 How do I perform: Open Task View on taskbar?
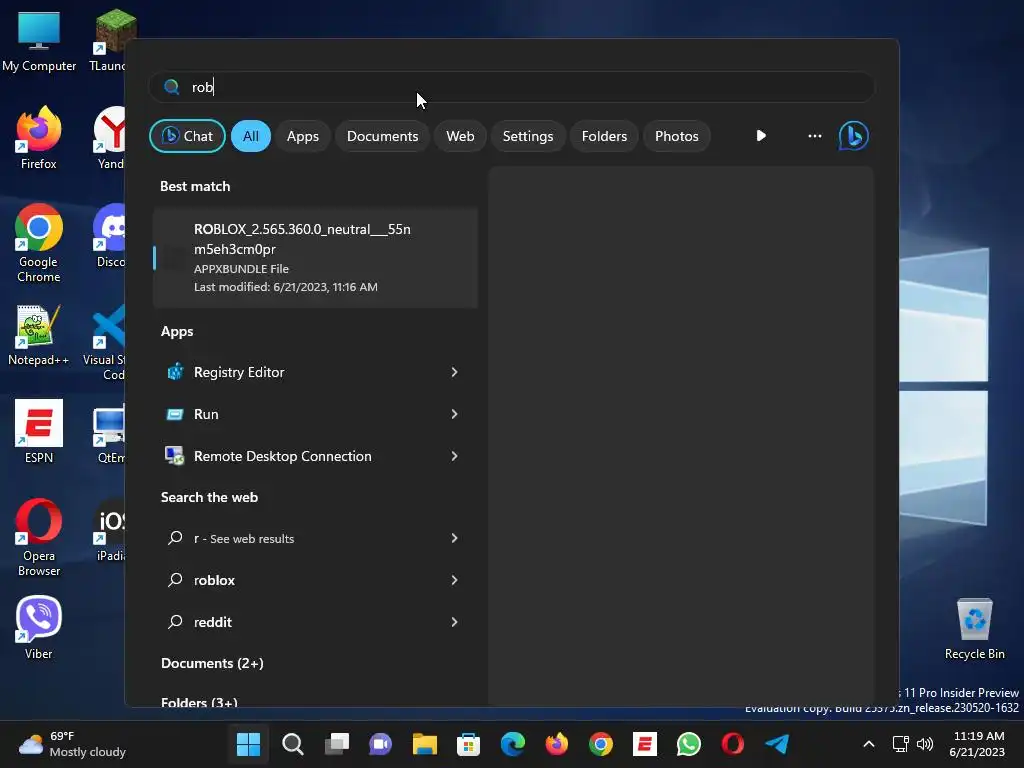[337, 744]
